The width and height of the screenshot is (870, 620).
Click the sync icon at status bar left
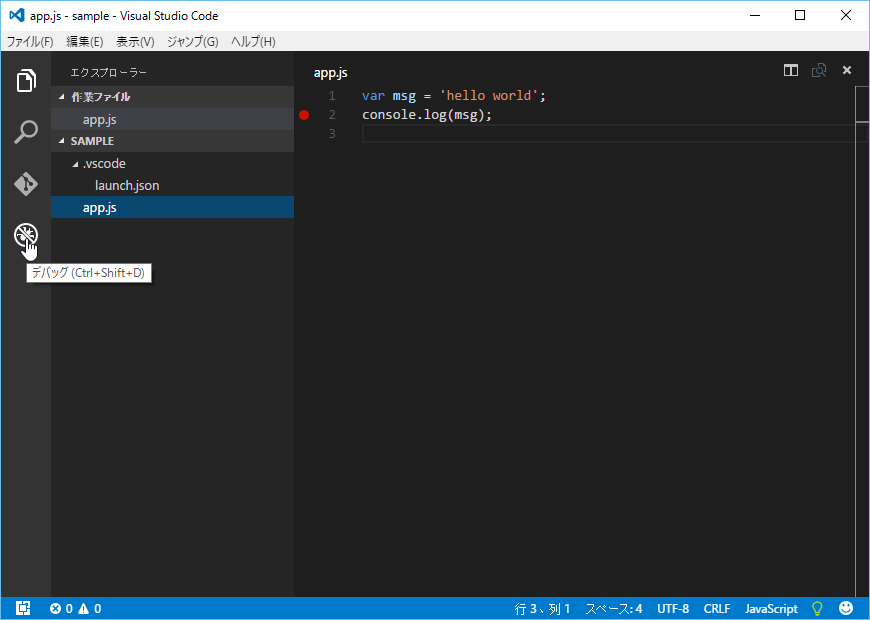(x=23, y=608)
